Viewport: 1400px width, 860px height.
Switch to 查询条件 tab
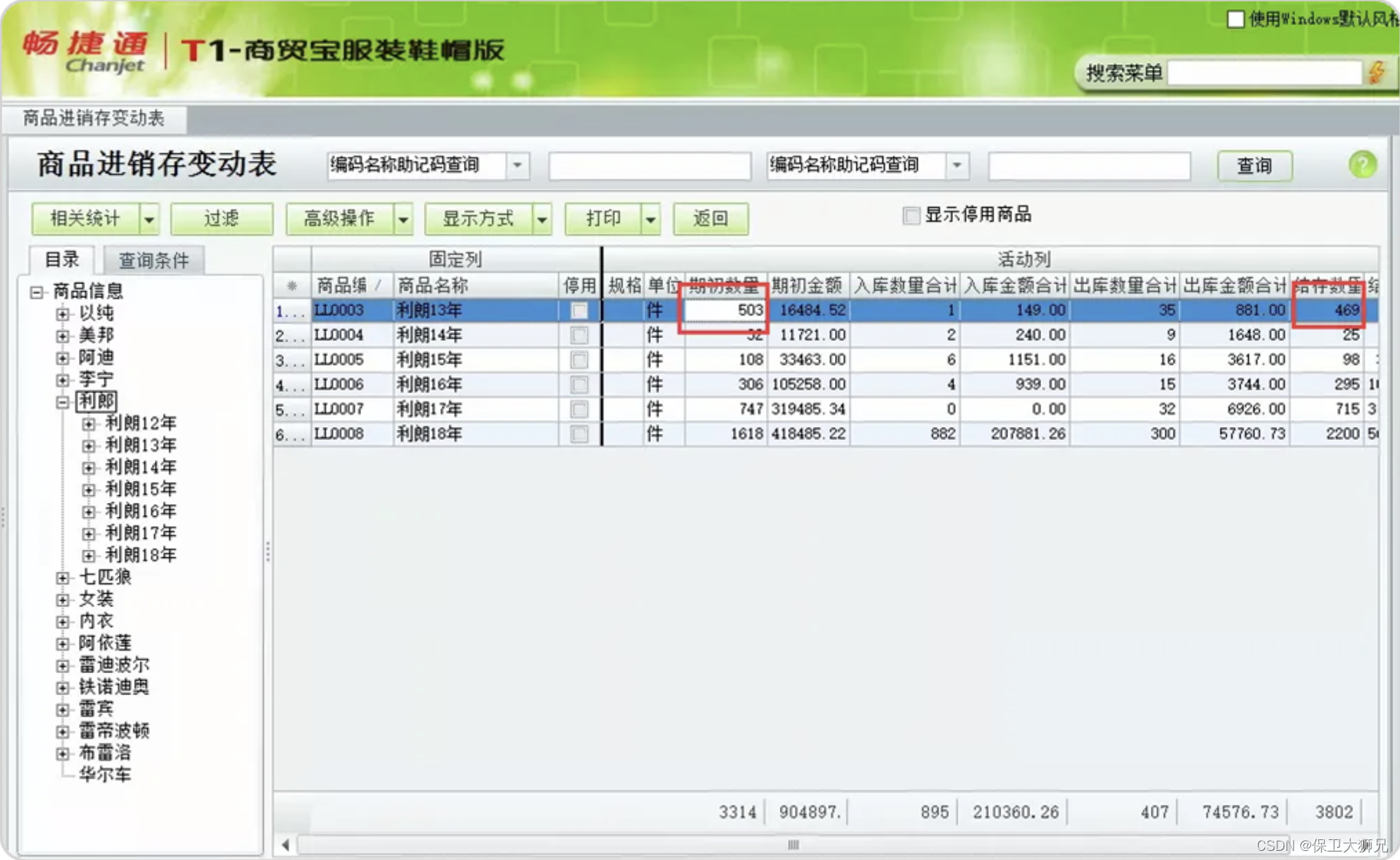153,261
